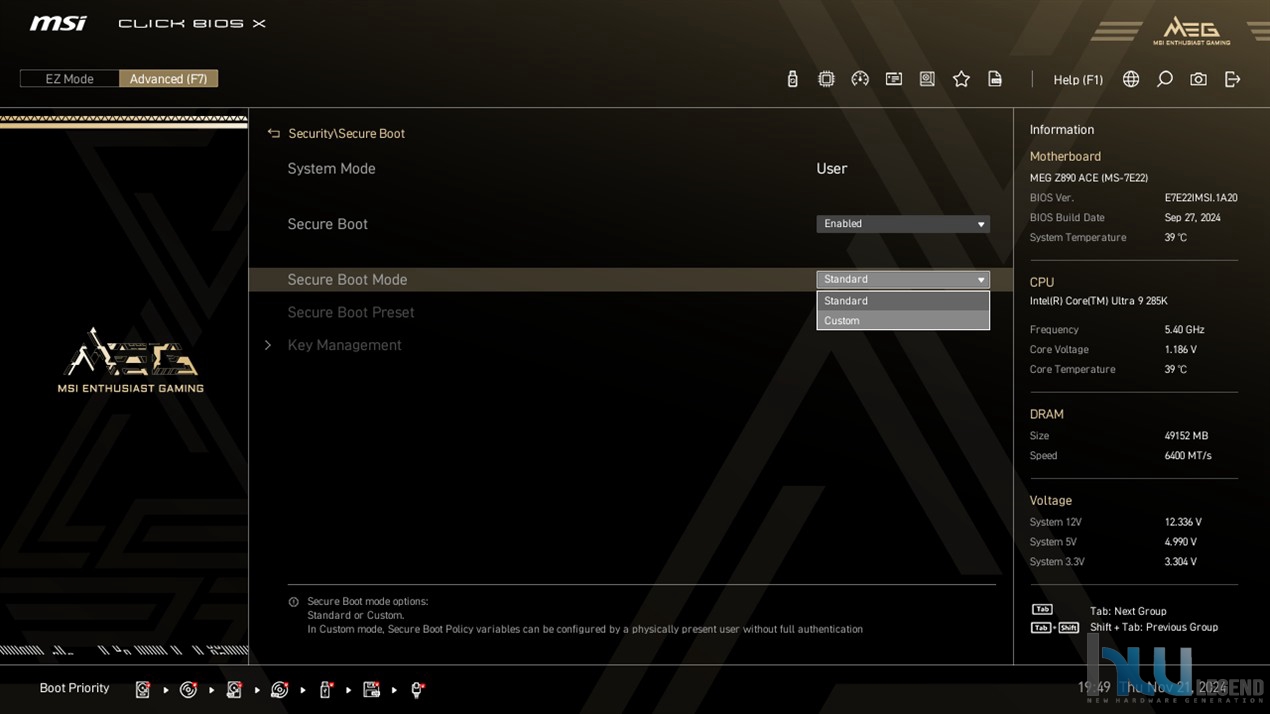Screen dimensions: 1270x714
Task: Click the info icon beside the help description
Action: coord(293,602)
